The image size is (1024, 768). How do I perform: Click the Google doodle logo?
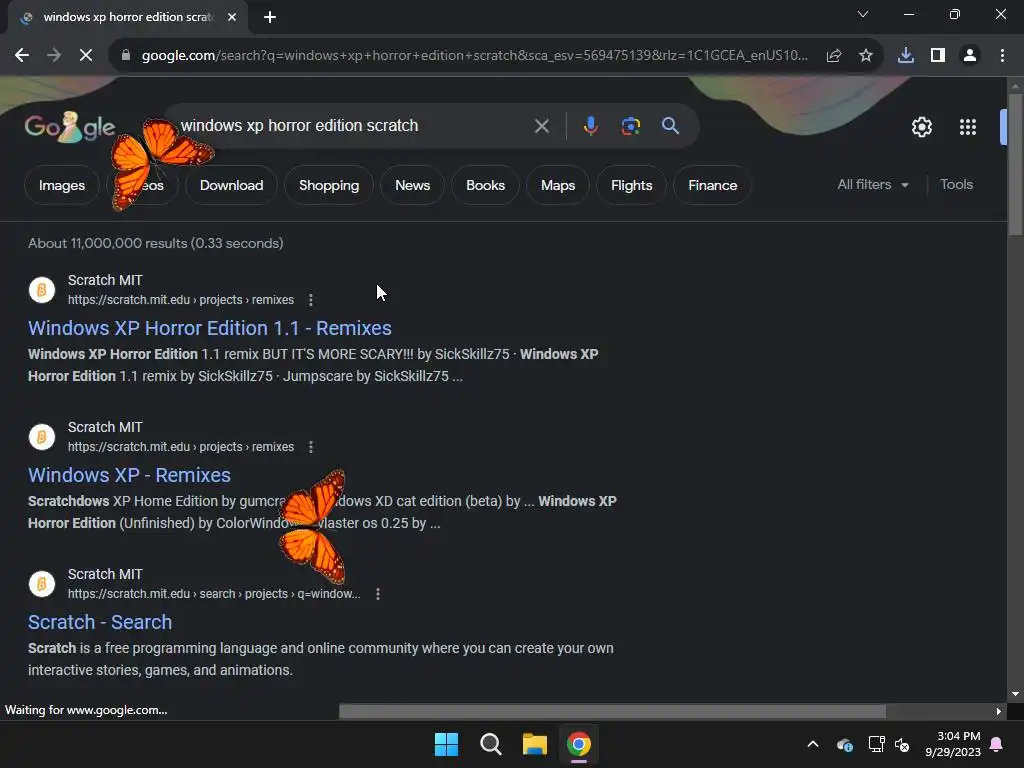[x=69, y=127]
